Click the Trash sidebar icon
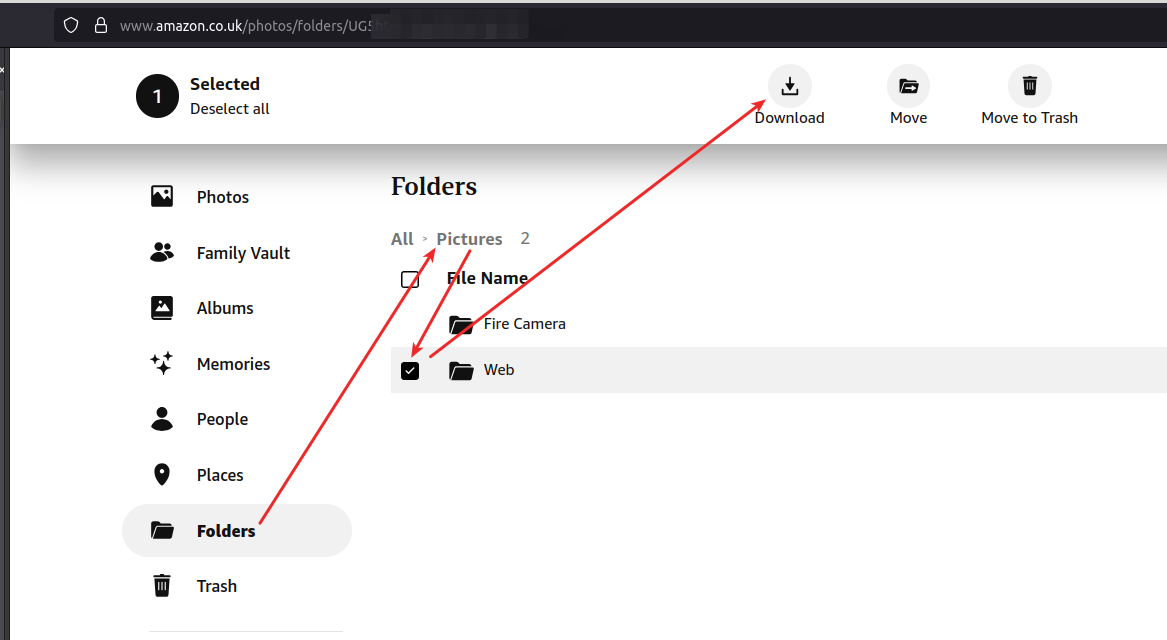 tap(162, 585)
